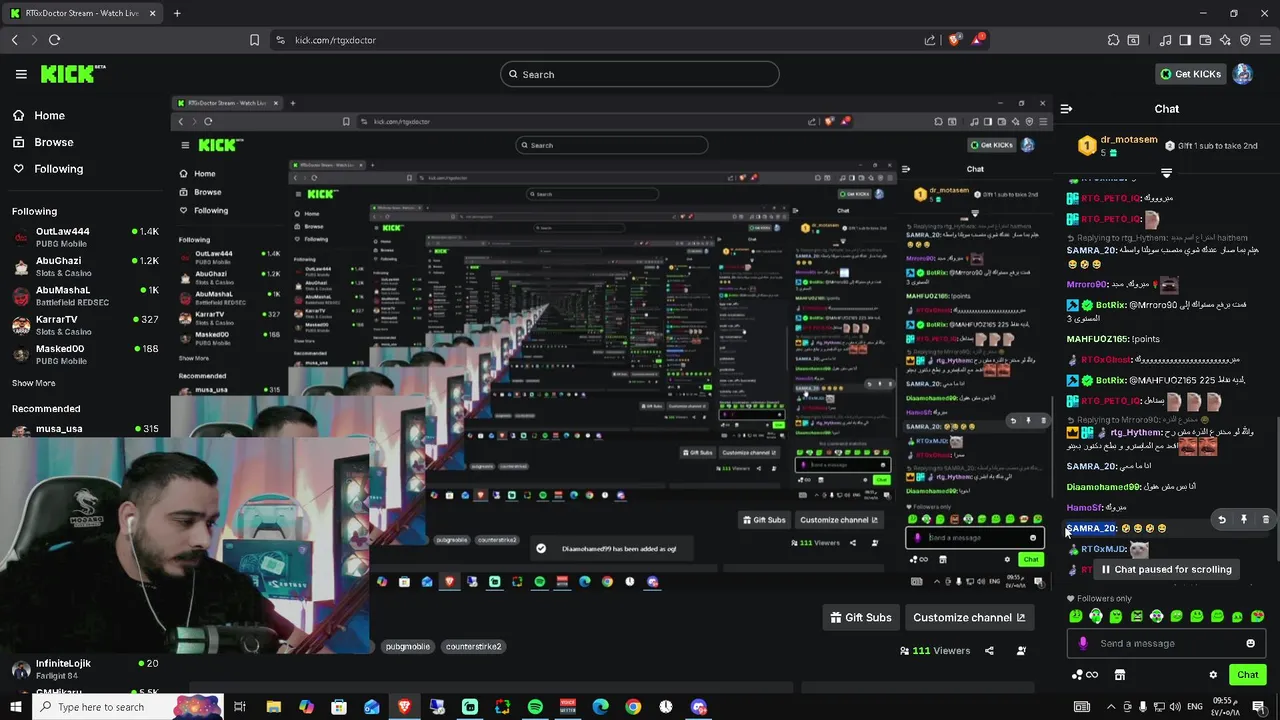Click Get KICKs button
This screenshot has height=720, width=1280.
(x=1189, y=74)
